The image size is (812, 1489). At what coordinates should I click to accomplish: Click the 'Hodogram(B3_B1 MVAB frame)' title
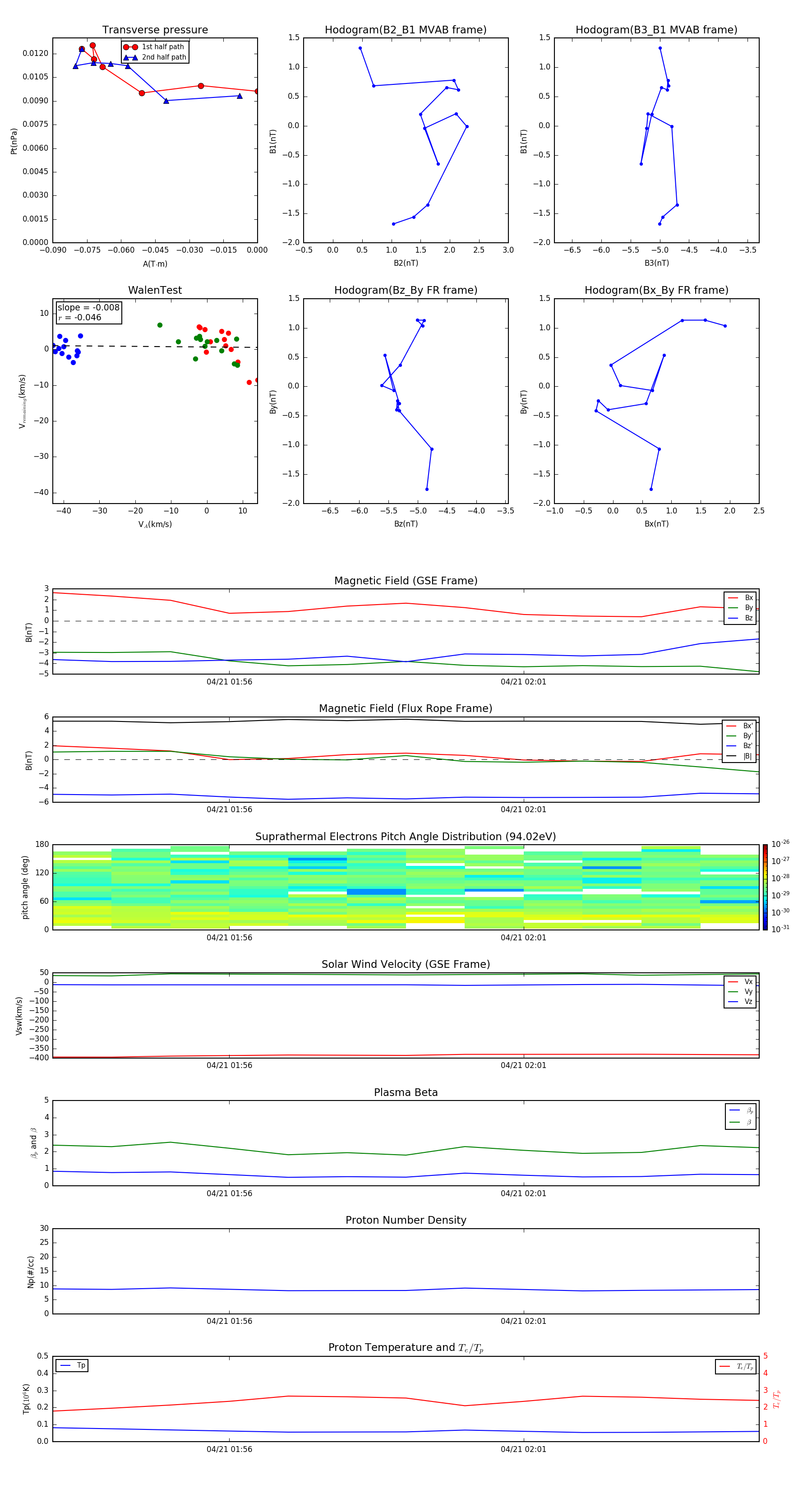(x=656, y=30)
